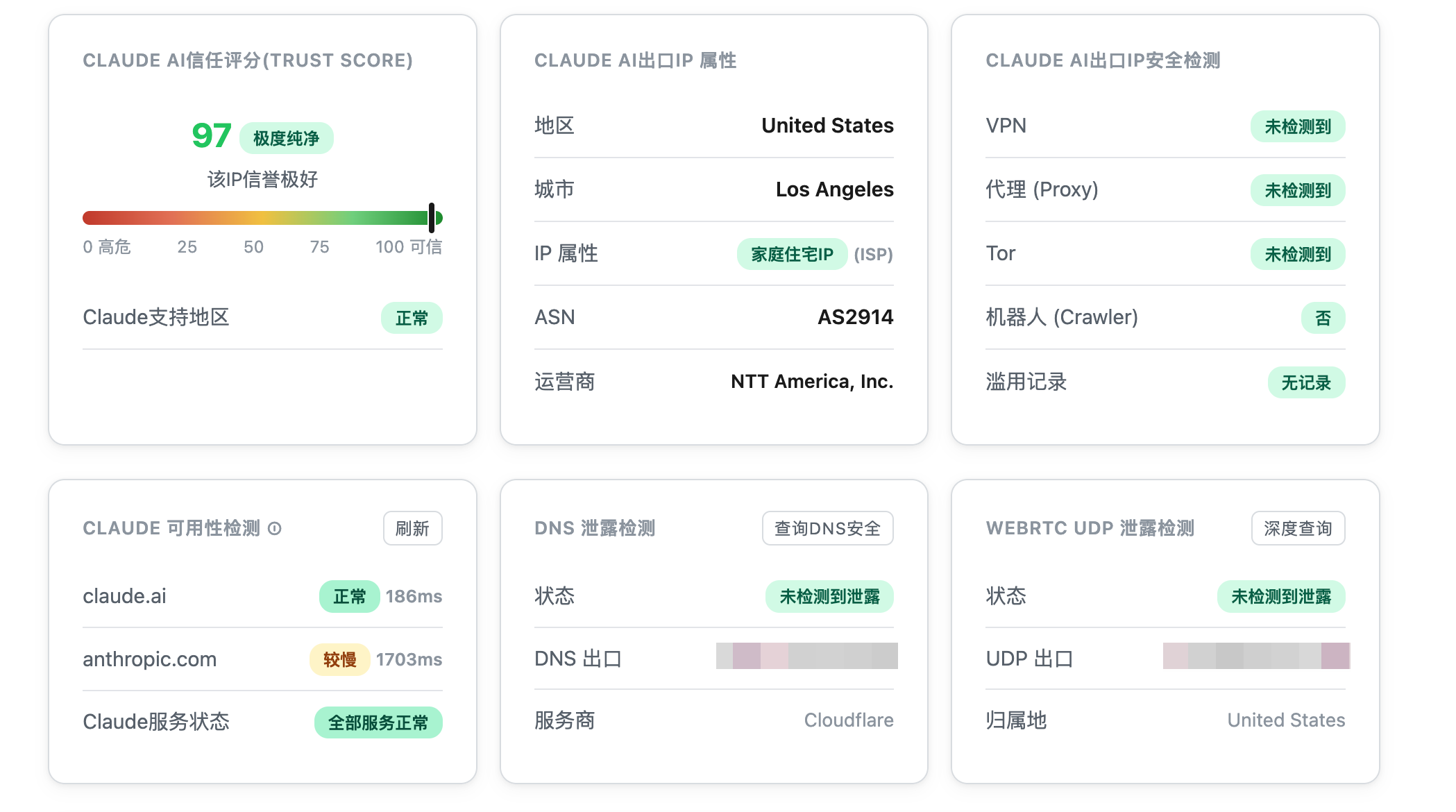The height and width of the screenshot is (812, 1456).
Task: Select the Cloudflare provider value
Action: coord(849,720)
